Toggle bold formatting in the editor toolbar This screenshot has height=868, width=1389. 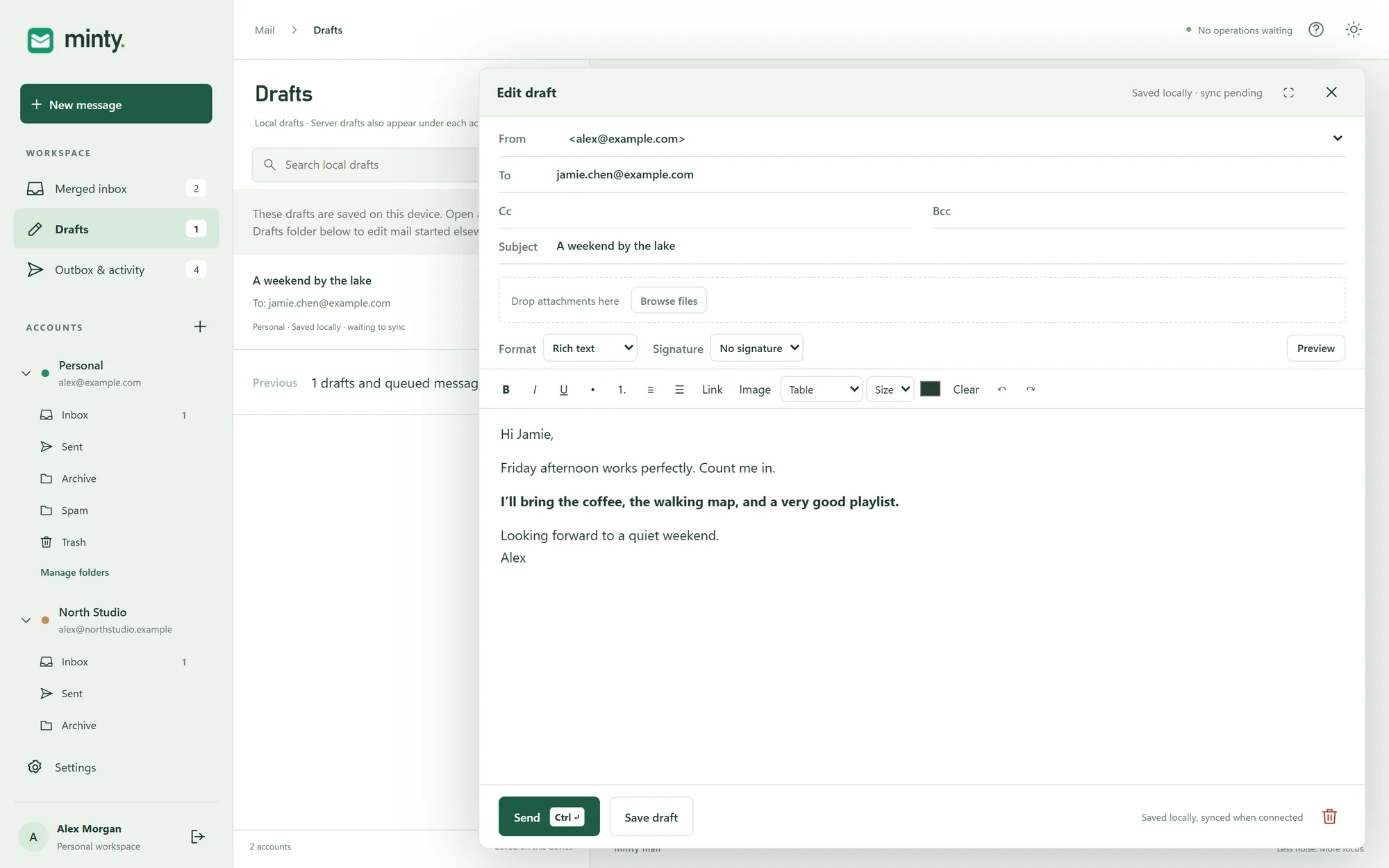click(506, 390)
